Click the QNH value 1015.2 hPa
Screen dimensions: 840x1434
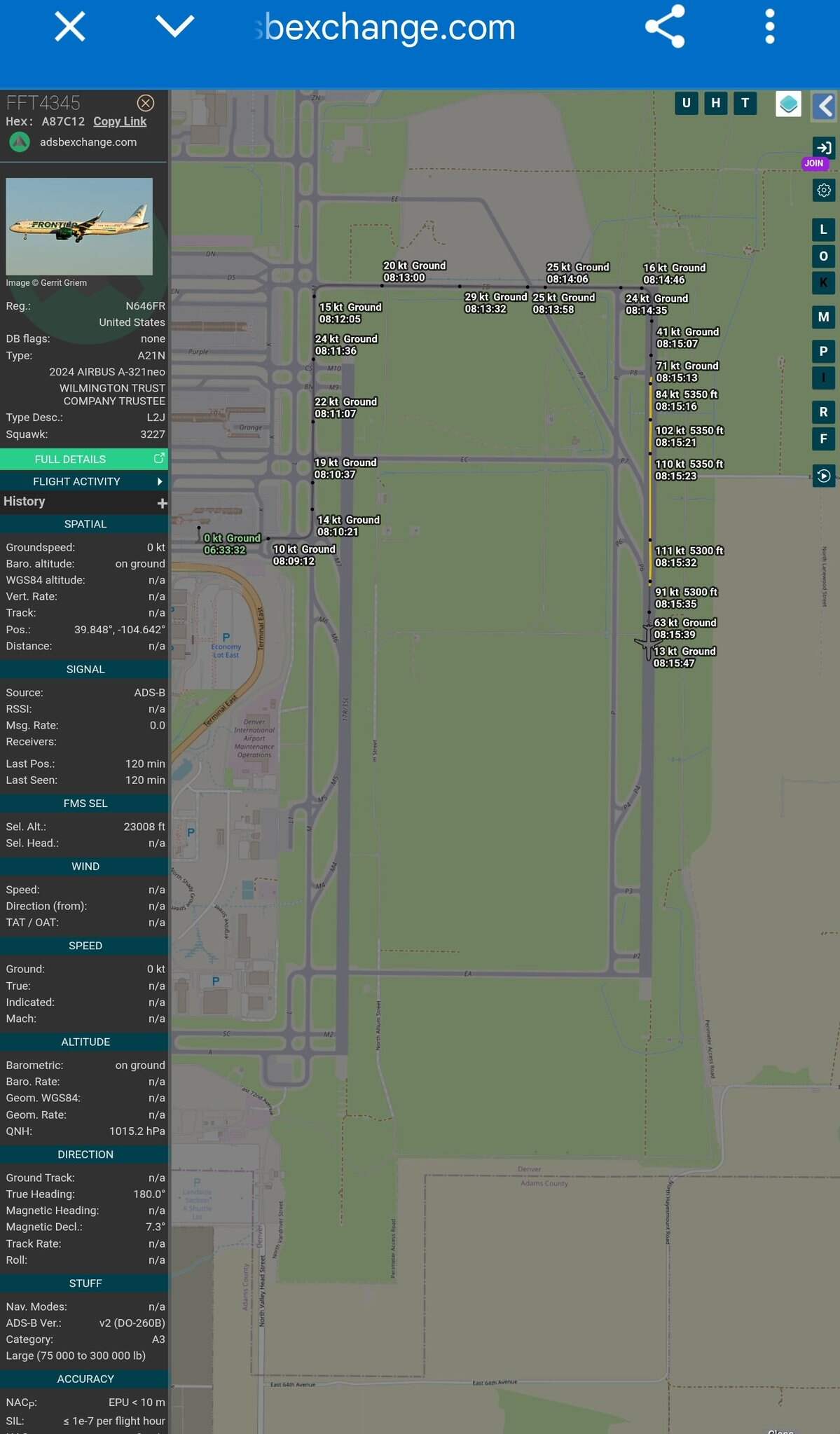point(137,1131)
